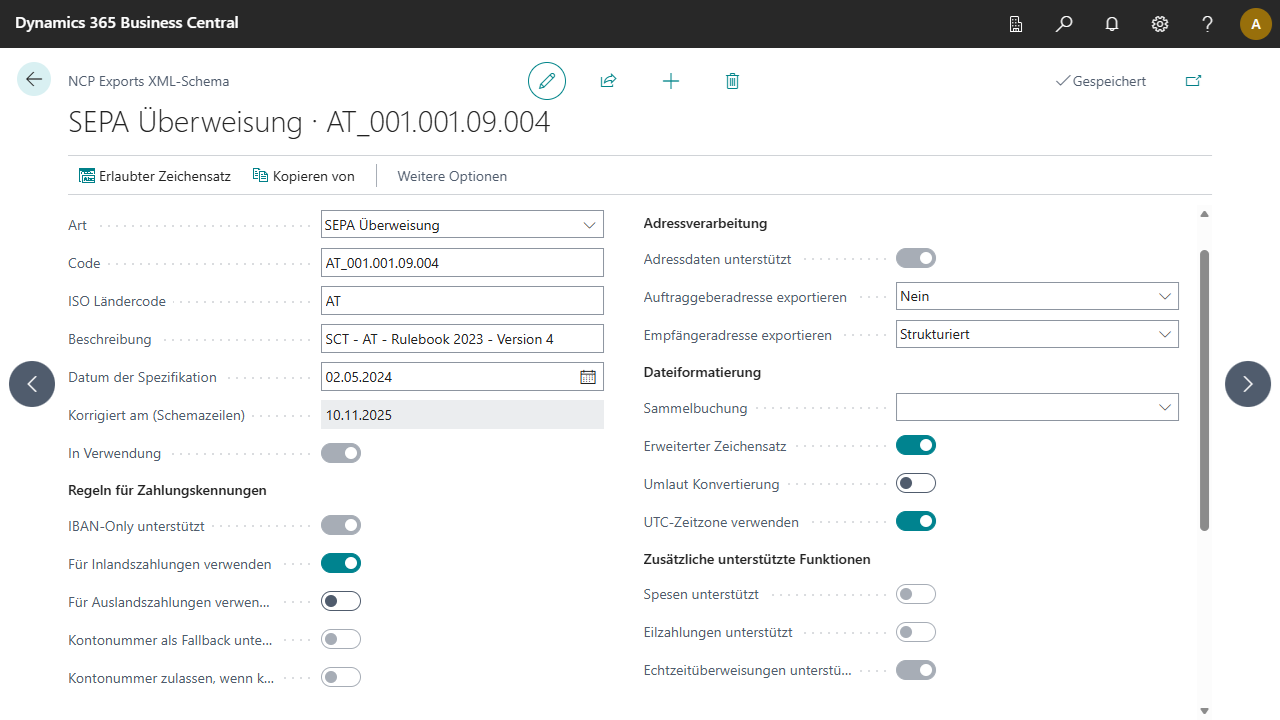Toggle Kontonummer als Fallback switch

coord(341,639)
